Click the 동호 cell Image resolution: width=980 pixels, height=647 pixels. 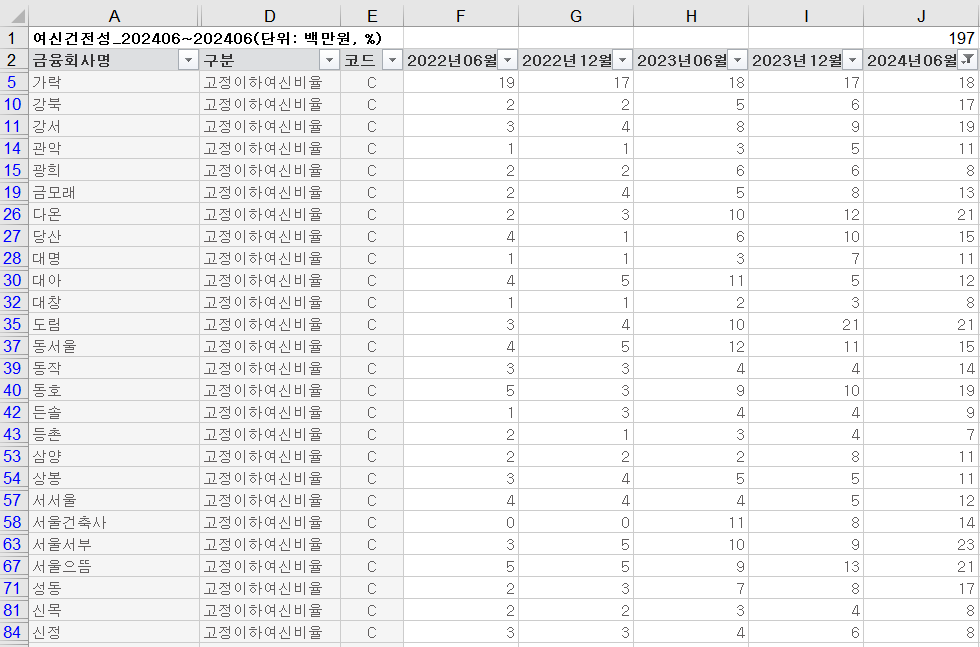pos(114,390)
